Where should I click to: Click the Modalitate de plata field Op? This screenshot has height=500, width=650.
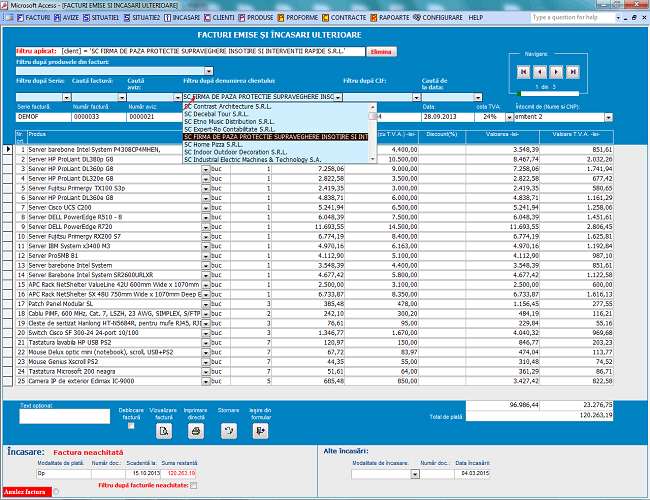(63, 474)
